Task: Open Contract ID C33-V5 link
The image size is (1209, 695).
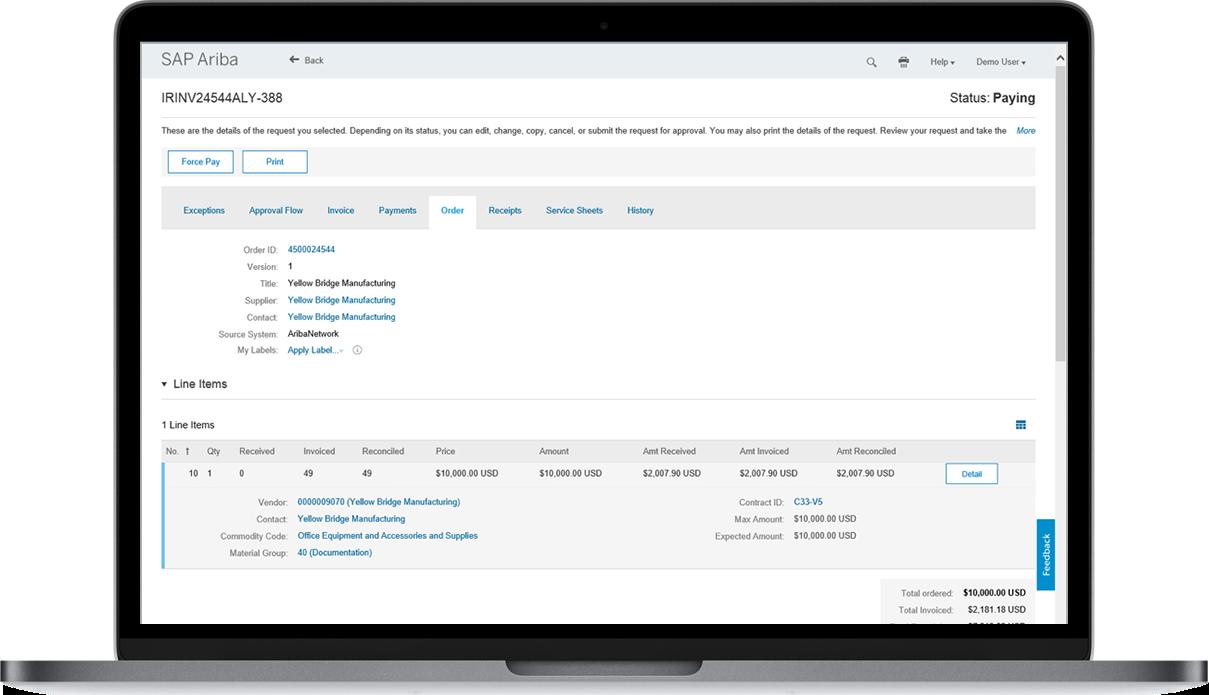Action: click(808, 502)
